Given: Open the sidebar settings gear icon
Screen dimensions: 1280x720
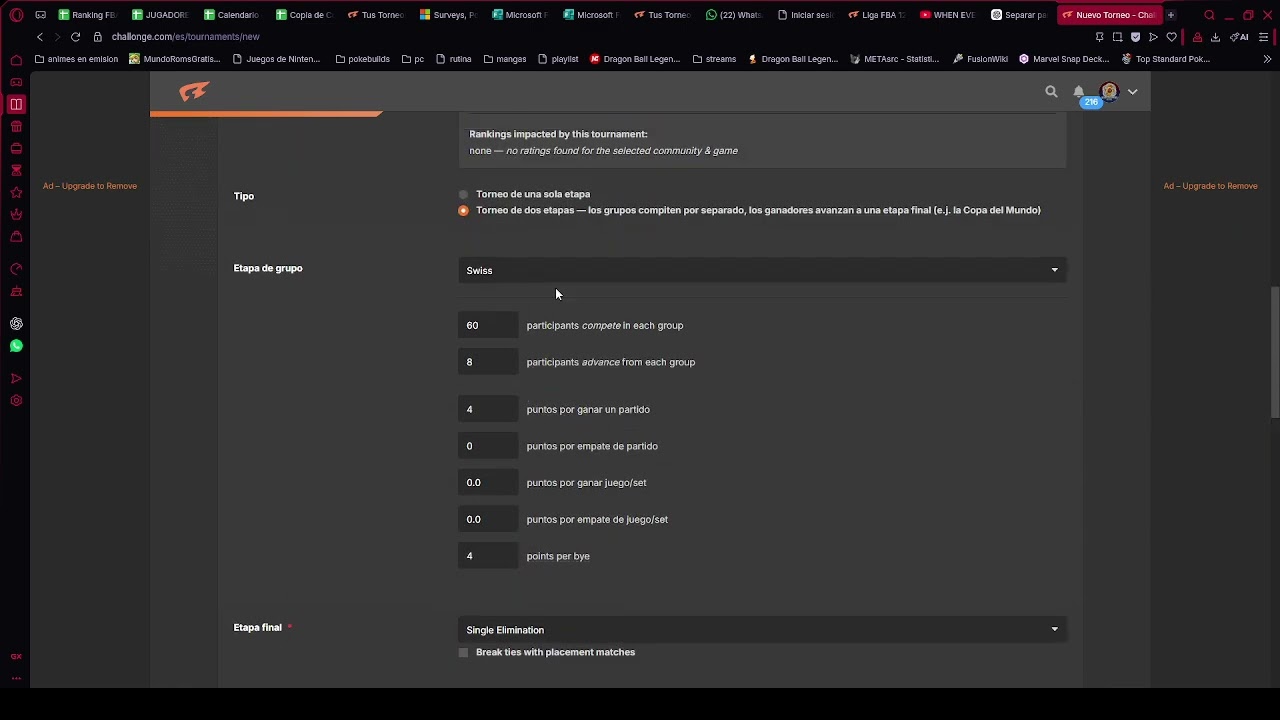Looking at the screenshot, I should tap(16, 401).
